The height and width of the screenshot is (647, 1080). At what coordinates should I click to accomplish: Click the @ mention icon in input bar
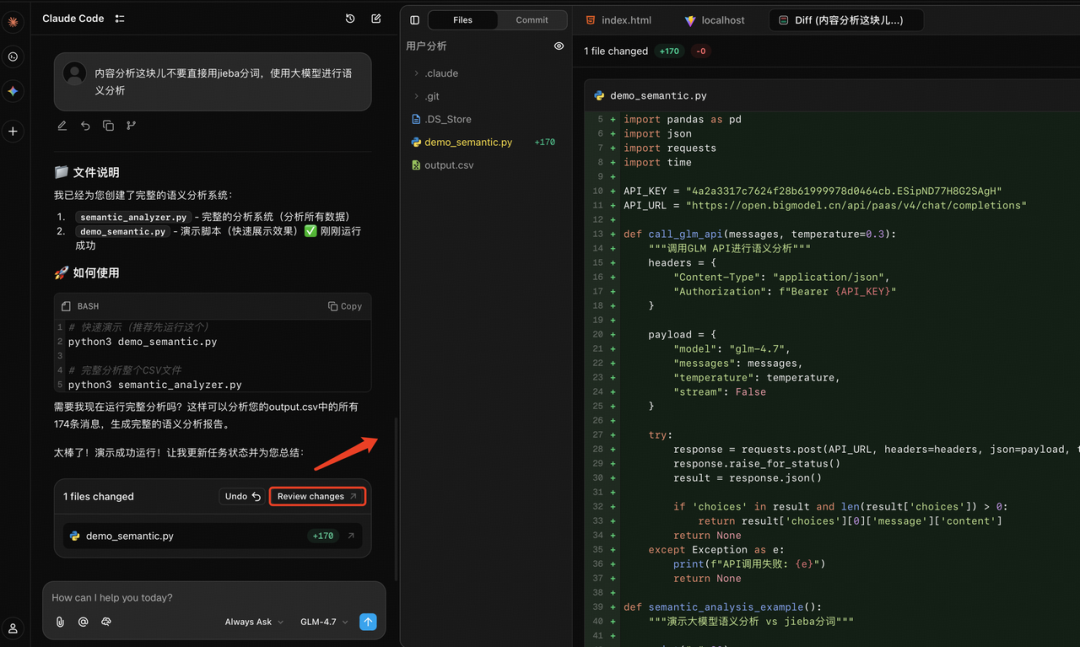coord(83,622)
